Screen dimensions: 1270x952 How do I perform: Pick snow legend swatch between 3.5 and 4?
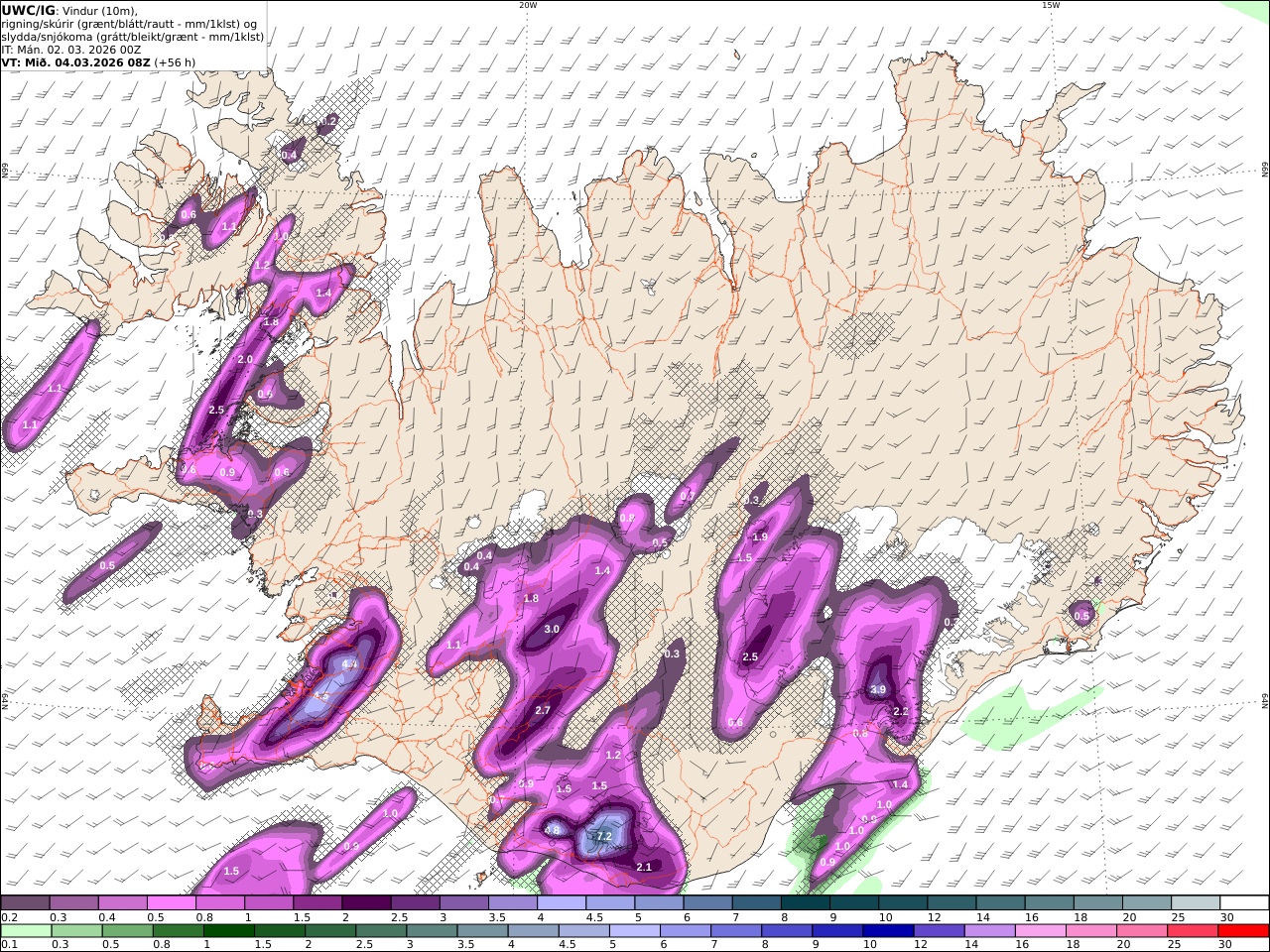tap(512, 902)
